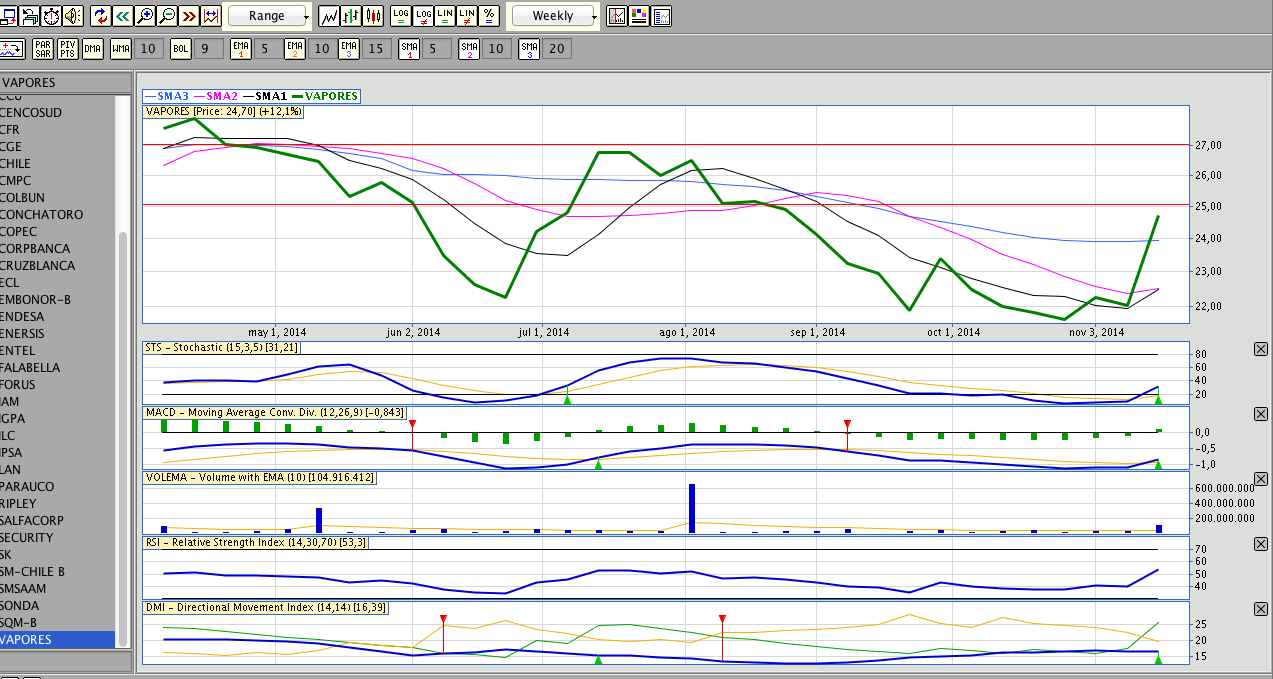Screen dimensions: 1273x679
Task: Click the zoom in magnifier icon
Action: coord(145,16)
